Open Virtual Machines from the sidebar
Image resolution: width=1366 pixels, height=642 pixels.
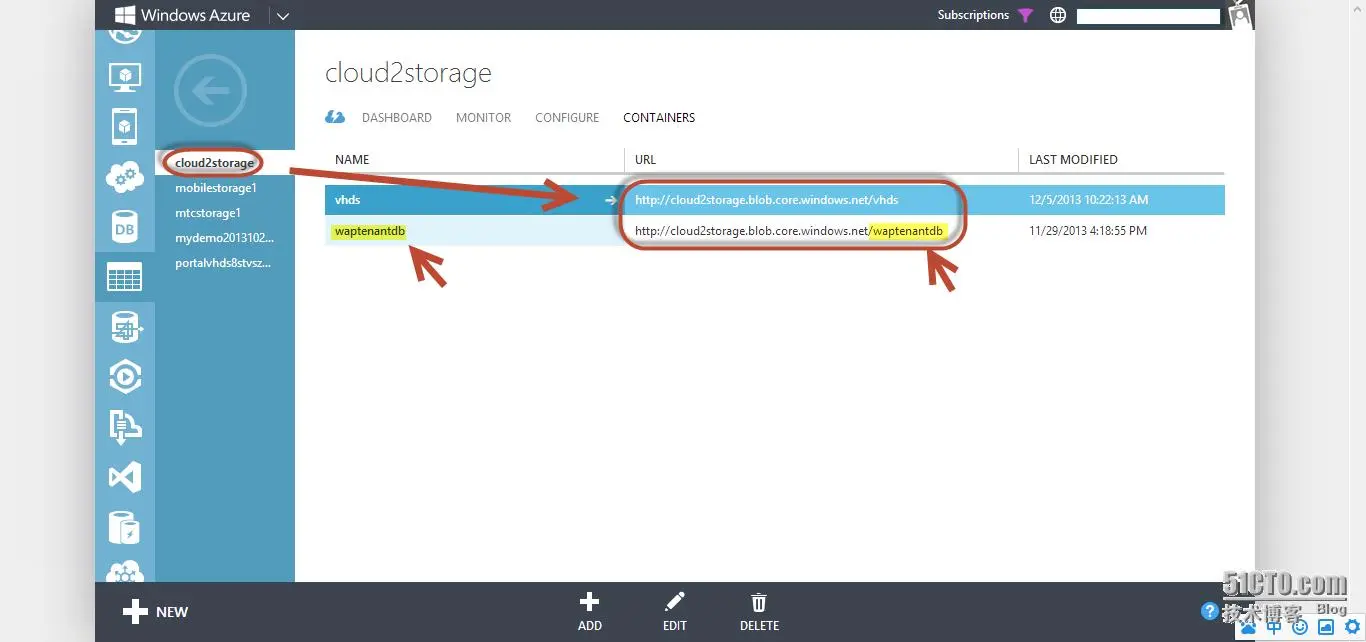coord(125,76)
